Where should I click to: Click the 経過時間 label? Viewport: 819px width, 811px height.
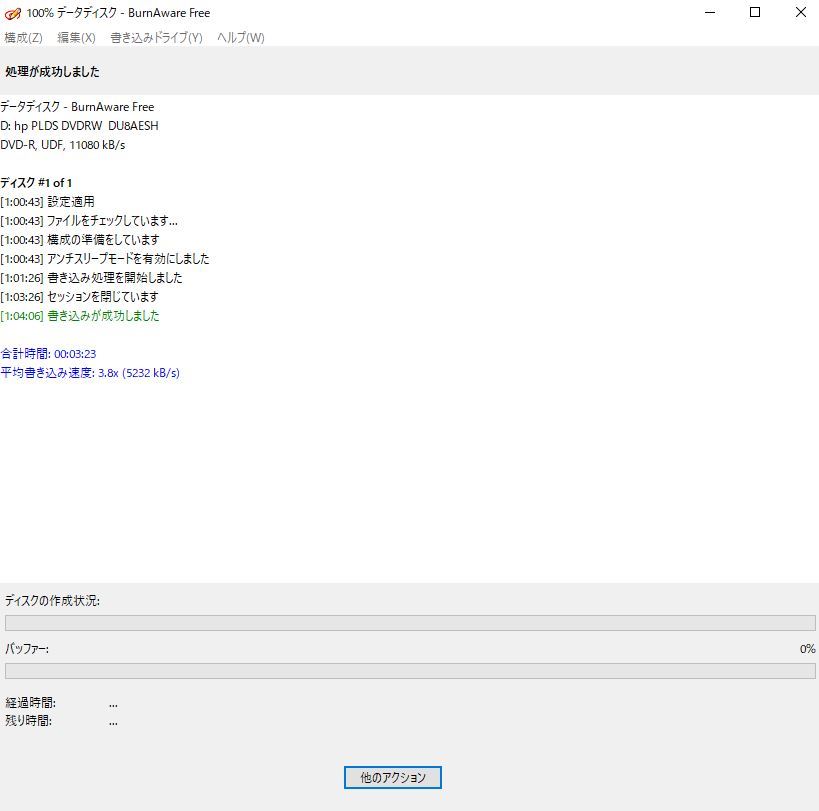pyautogui.click(x=30, y=702)
